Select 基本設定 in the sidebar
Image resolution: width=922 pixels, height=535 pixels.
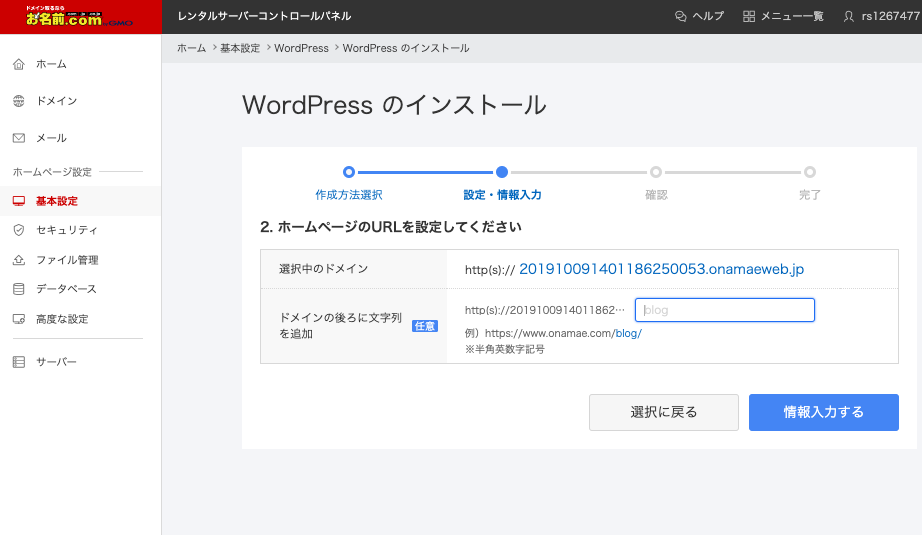(56, 201)
